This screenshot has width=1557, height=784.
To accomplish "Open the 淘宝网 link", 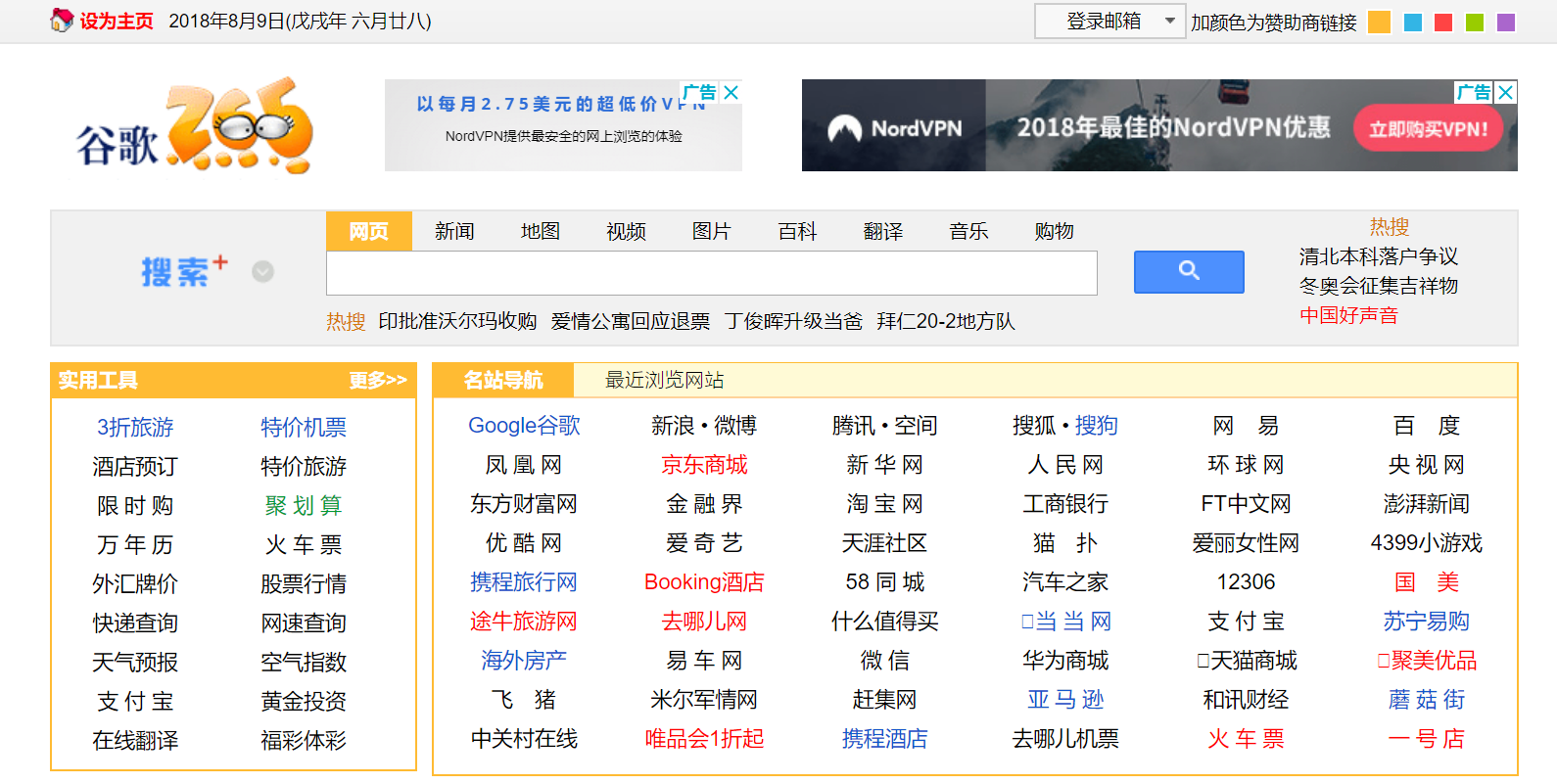I will [x=884, y=504].
